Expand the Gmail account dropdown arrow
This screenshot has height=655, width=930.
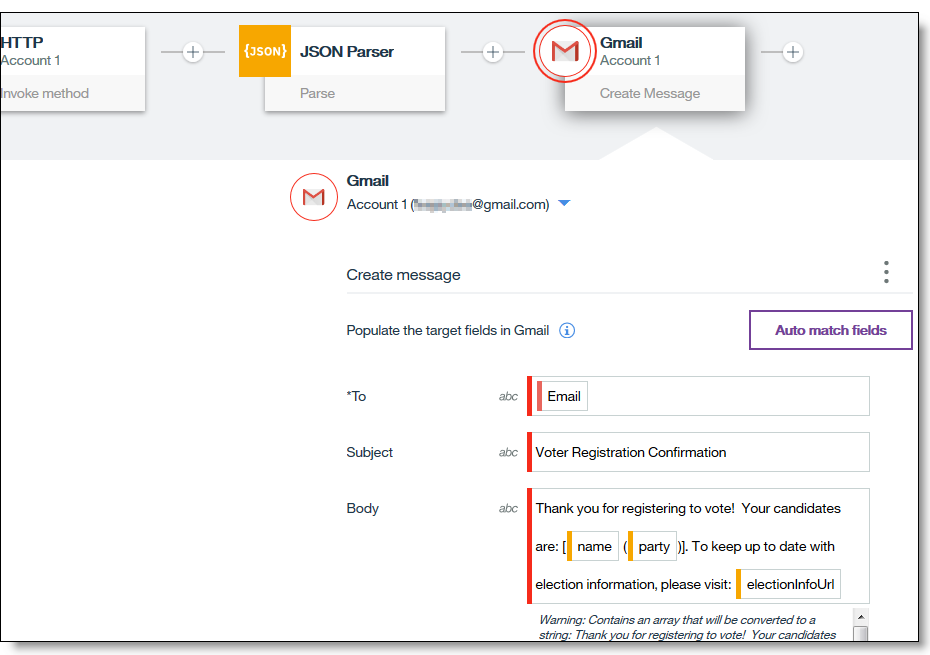[564, 204]
